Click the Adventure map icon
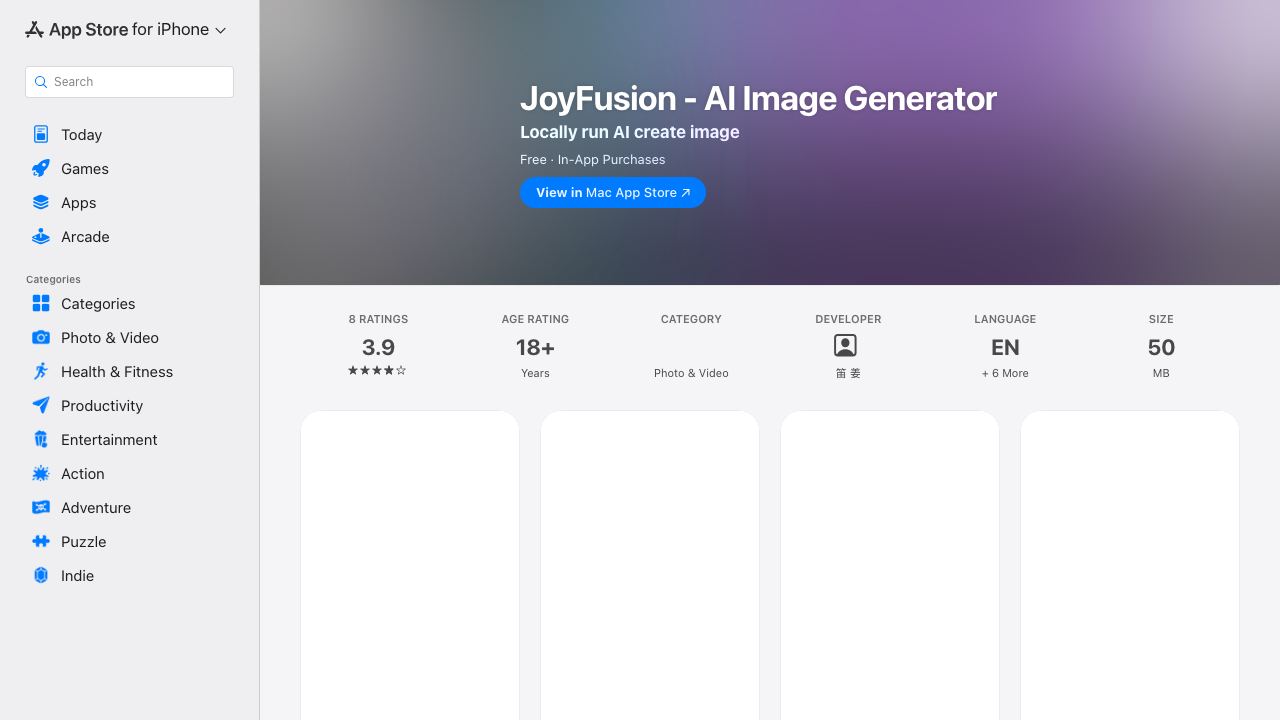 [x=41, y=507]
